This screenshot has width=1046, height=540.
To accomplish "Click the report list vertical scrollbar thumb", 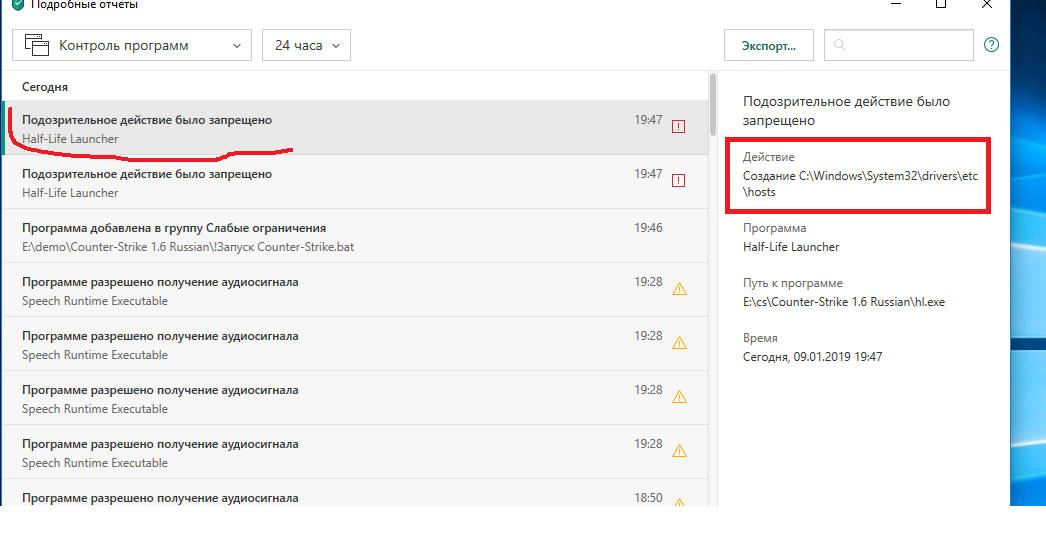I will pos(712,103).
